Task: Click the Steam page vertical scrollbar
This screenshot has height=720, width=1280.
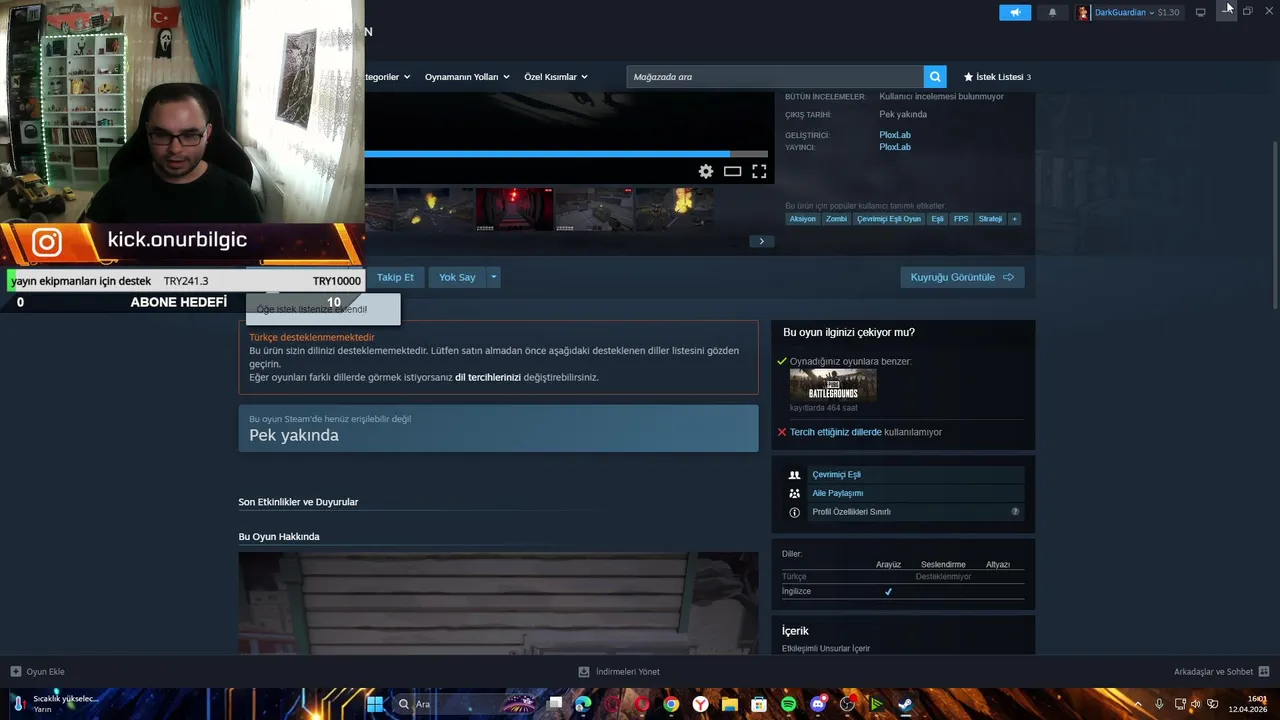Action: pos(1275,225)
